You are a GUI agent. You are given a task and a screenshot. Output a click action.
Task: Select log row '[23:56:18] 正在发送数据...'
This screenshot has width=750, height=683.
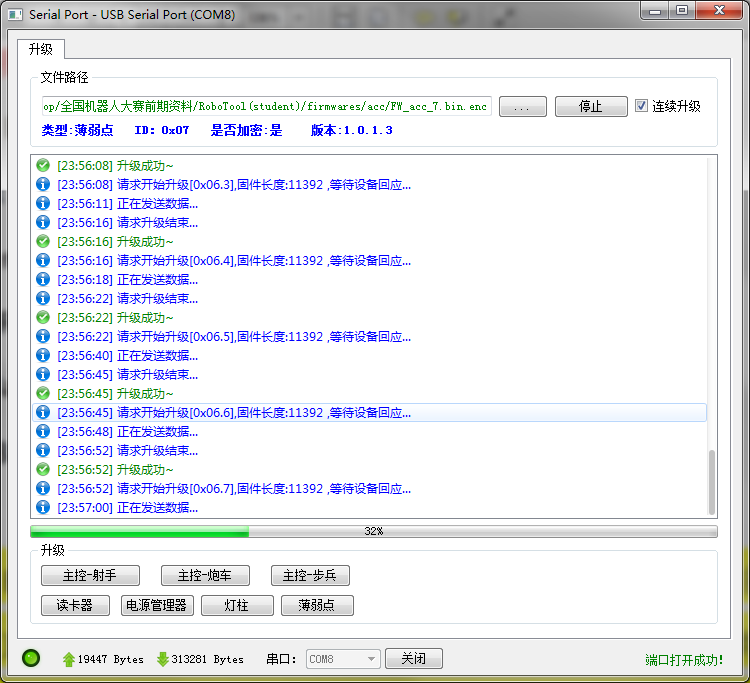(369, 279)
